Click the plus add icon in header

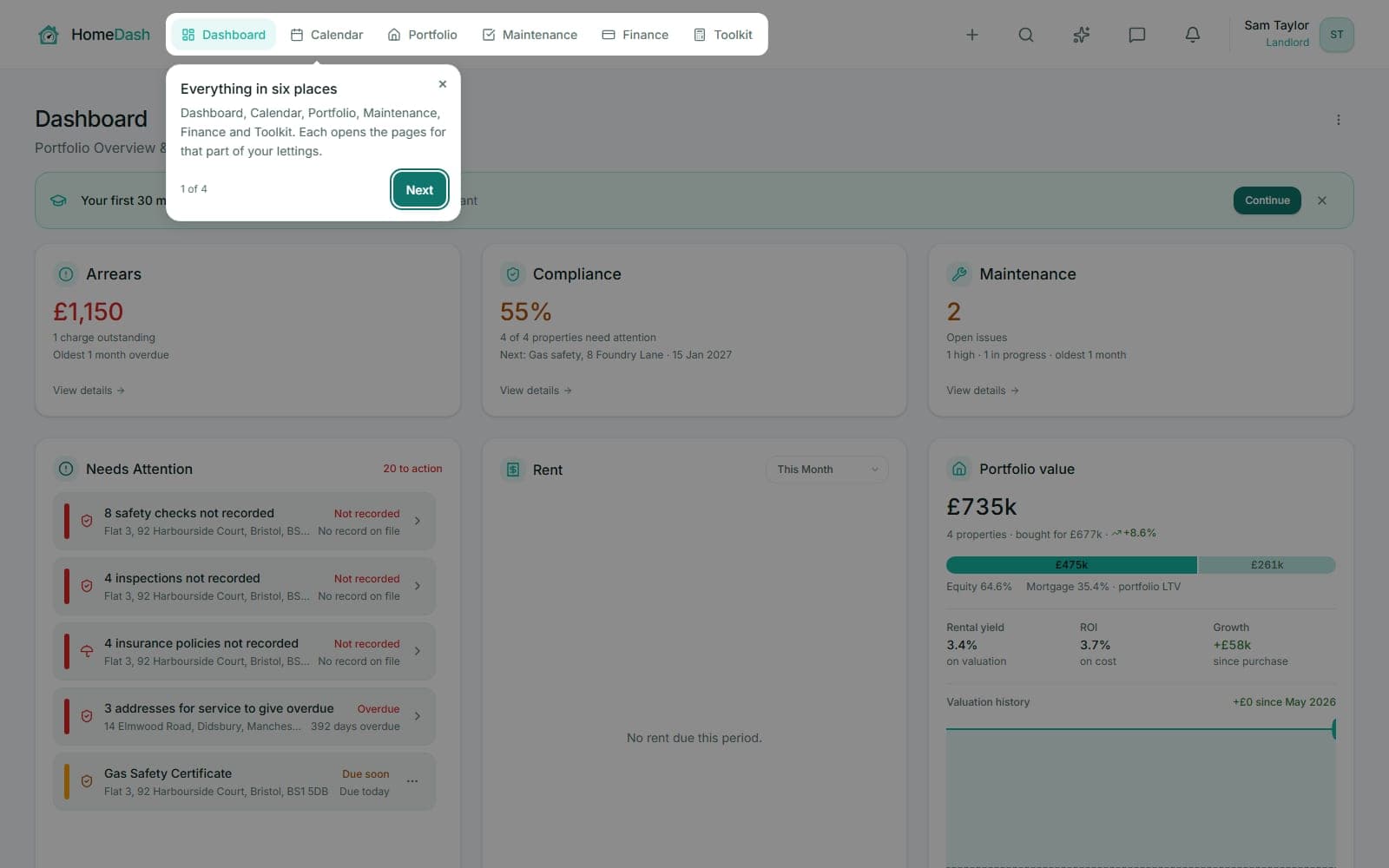click(x=971, y=35)
